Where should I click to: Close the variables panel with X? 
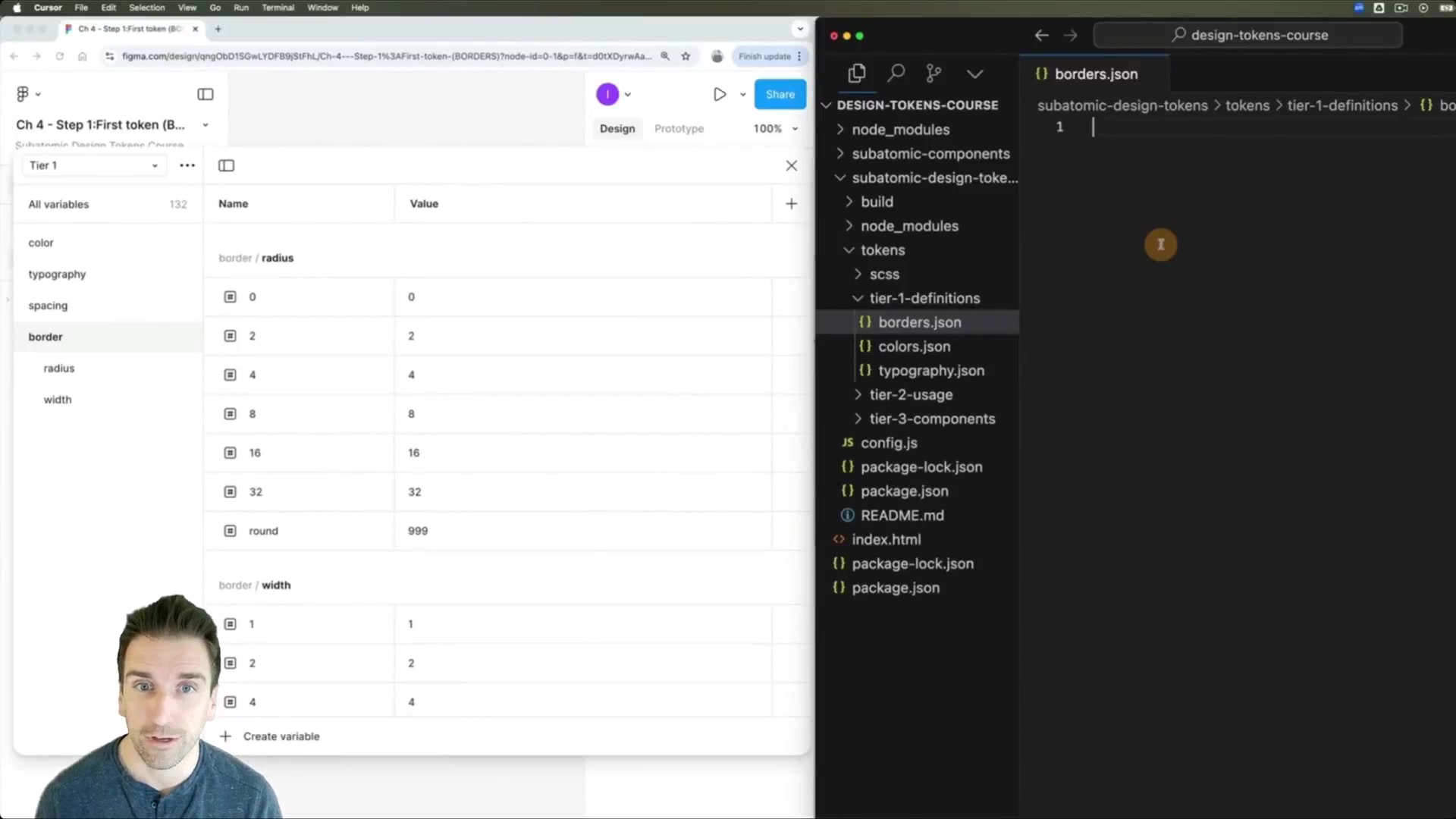coord(792,165)
